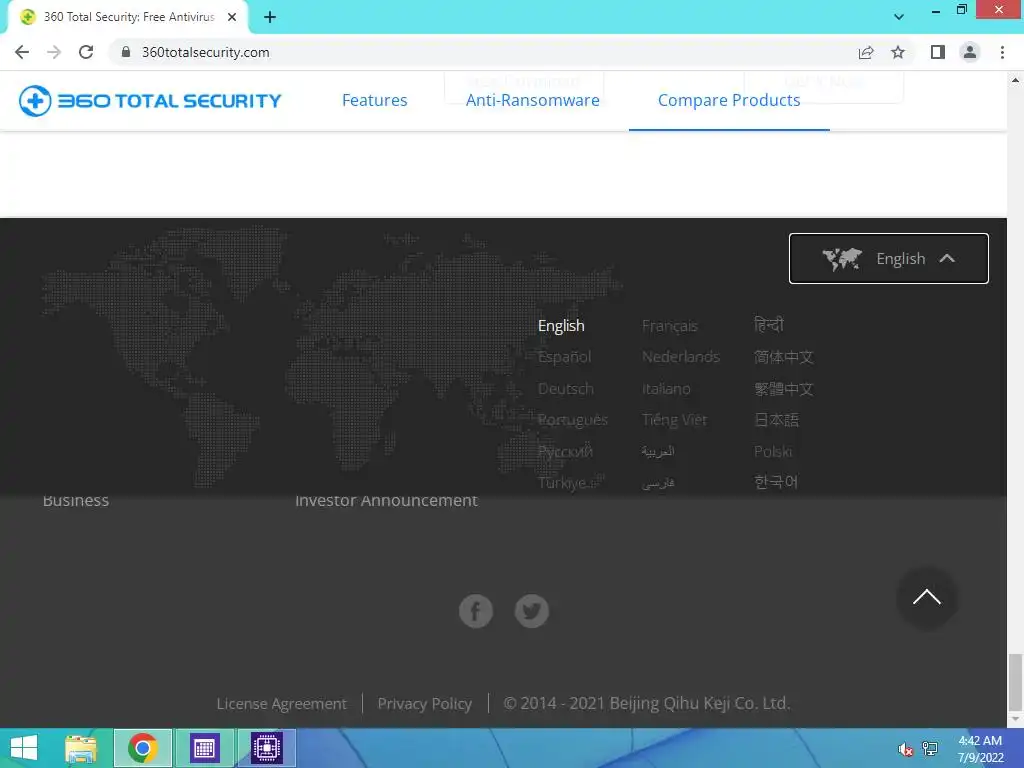The image size is (1024, 768).
Task: Choose Tiếng Việt language
Action: (x=674, y=420)
